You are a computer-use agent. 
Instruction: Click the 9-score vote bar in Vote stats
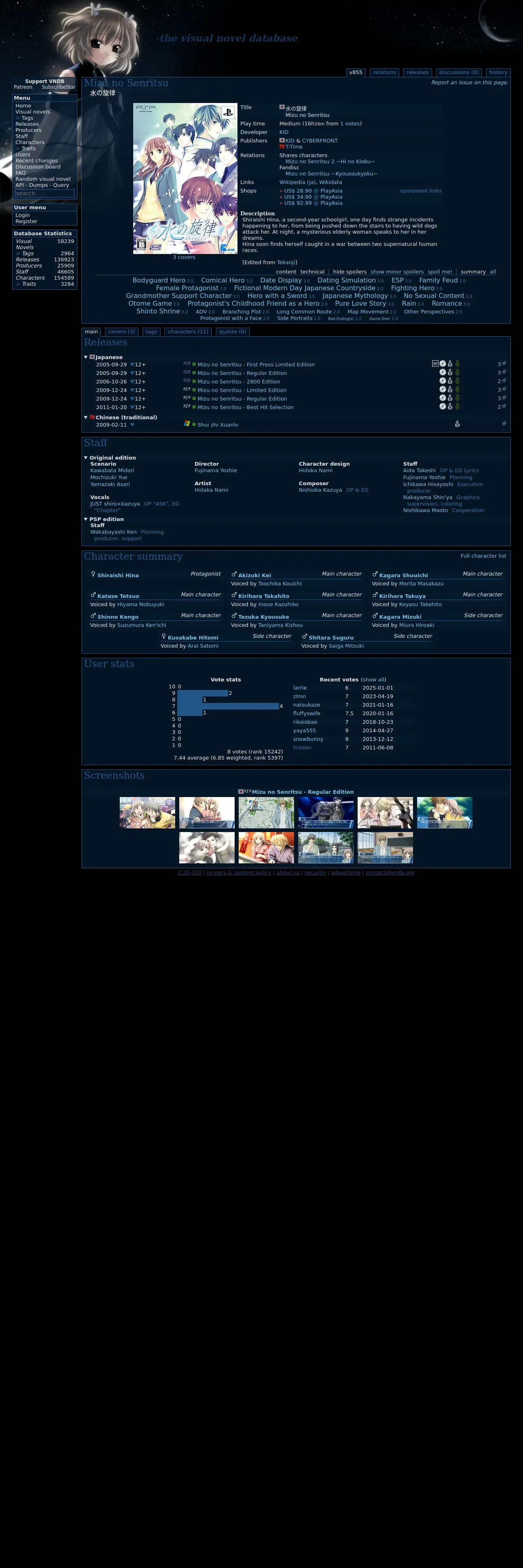pyautogui.click(x=202, y=693)
